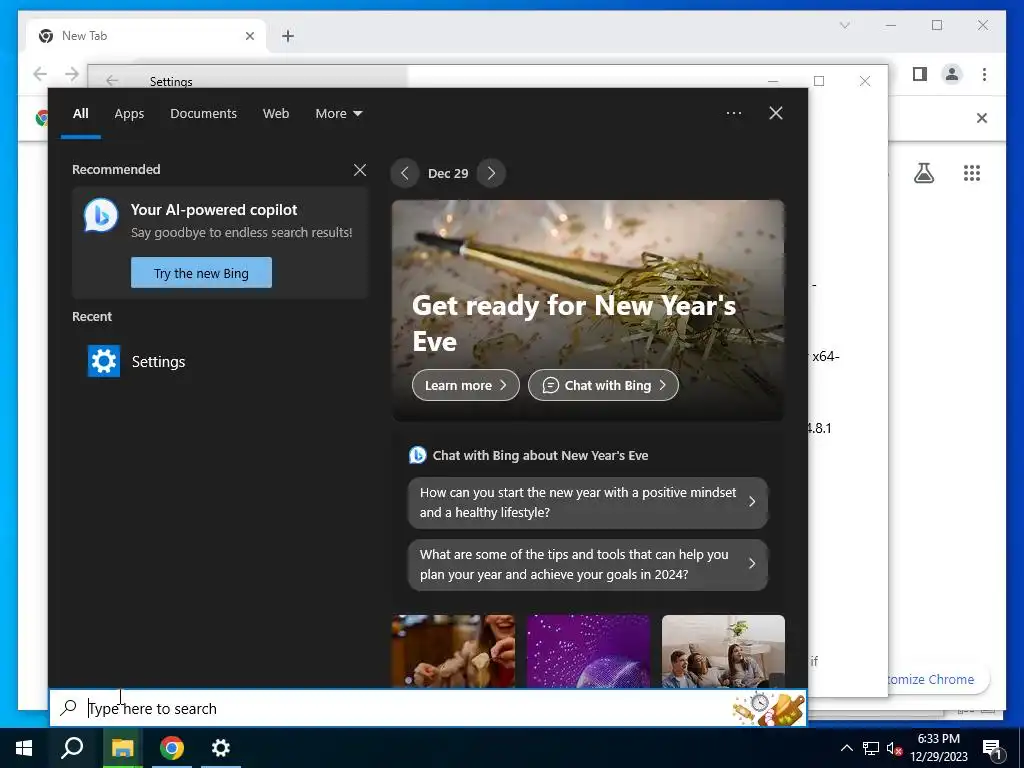Viewport: 1024px width, 768px height.
Task: Open search panel options (three dots)
Action: coord(733,113)
